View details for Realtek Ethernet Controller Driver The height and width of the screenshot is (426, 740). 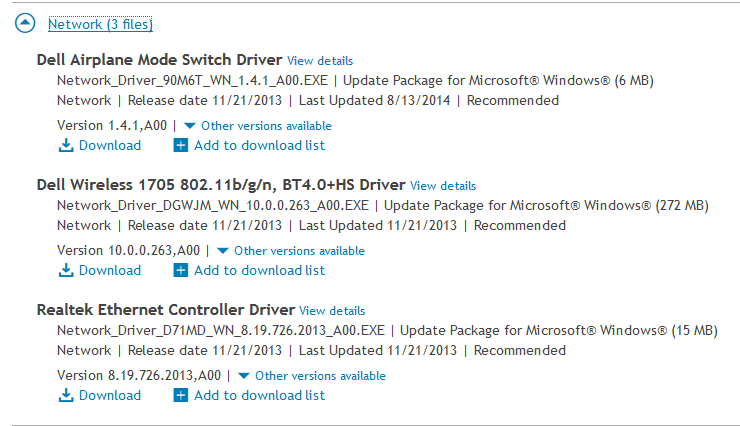pyautogui.click(x=332, y=311)
